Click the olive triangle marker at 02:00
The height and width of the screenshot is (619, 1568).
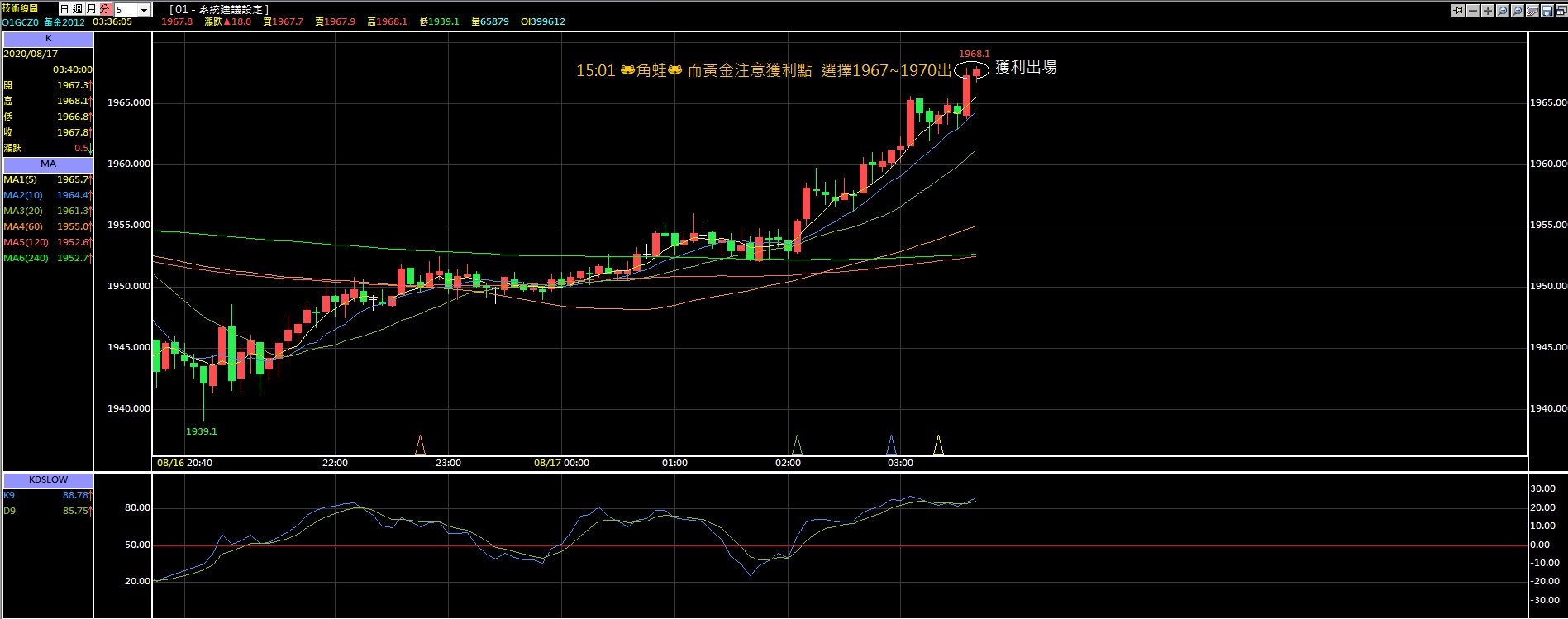(x=797, y=445)
